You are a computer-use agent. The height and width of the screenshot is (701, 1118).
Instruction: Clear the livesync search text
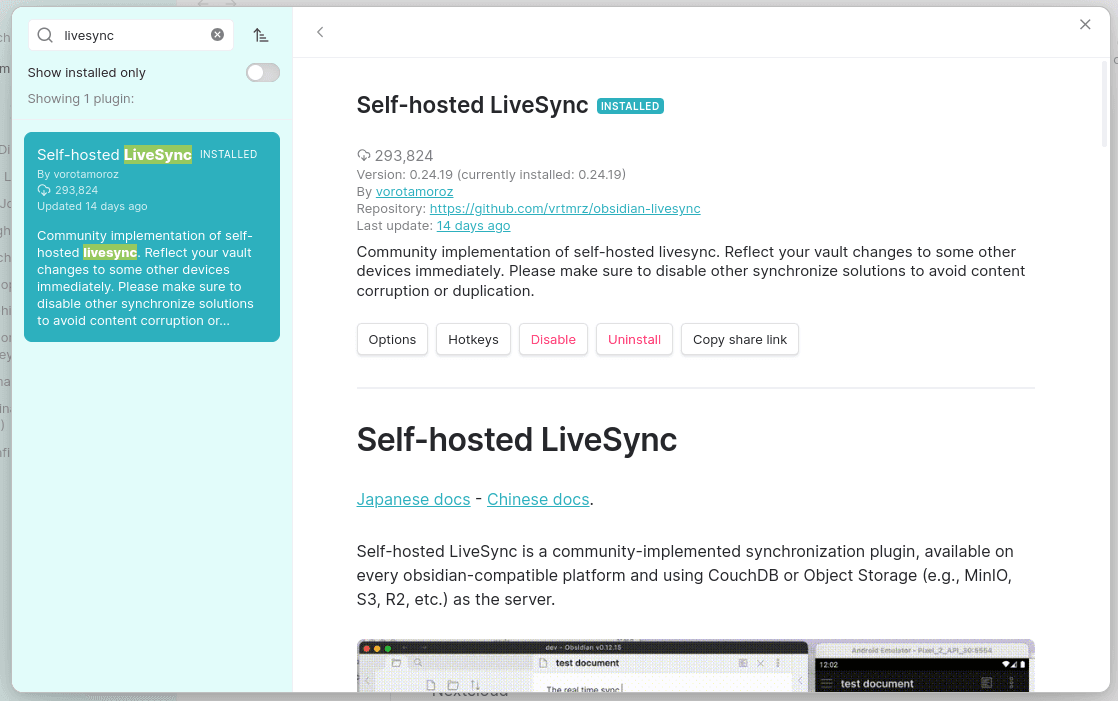217,35
